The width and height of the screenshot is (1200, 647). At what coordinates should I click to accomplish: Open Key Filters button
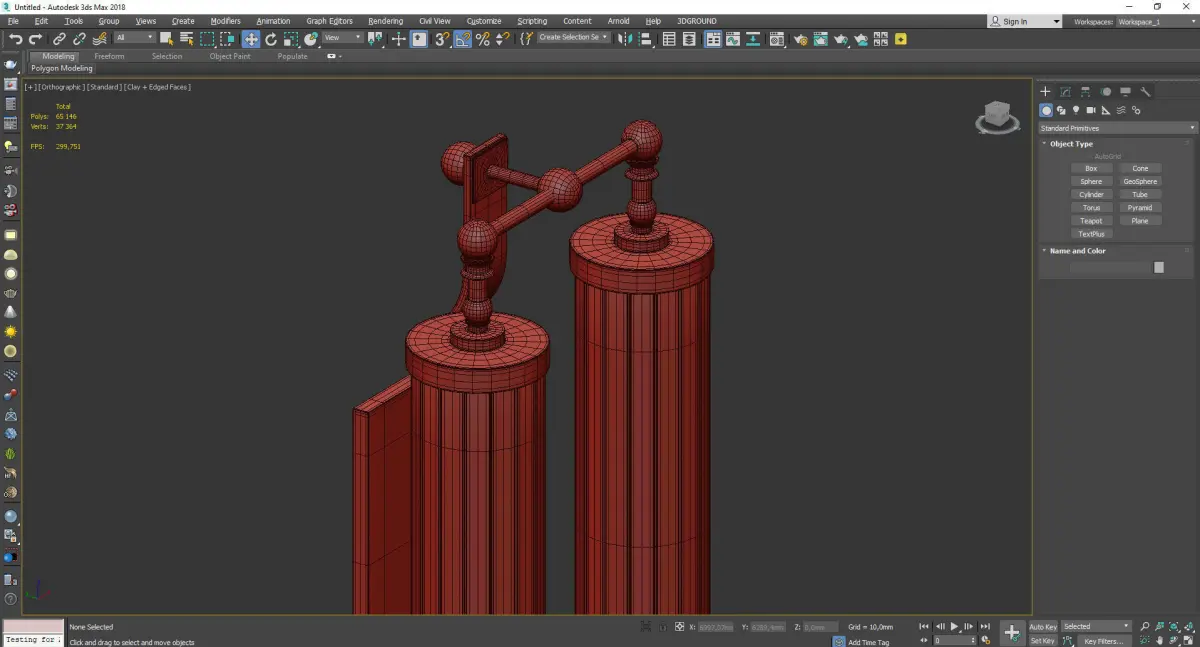click(x=1103, y=641)
